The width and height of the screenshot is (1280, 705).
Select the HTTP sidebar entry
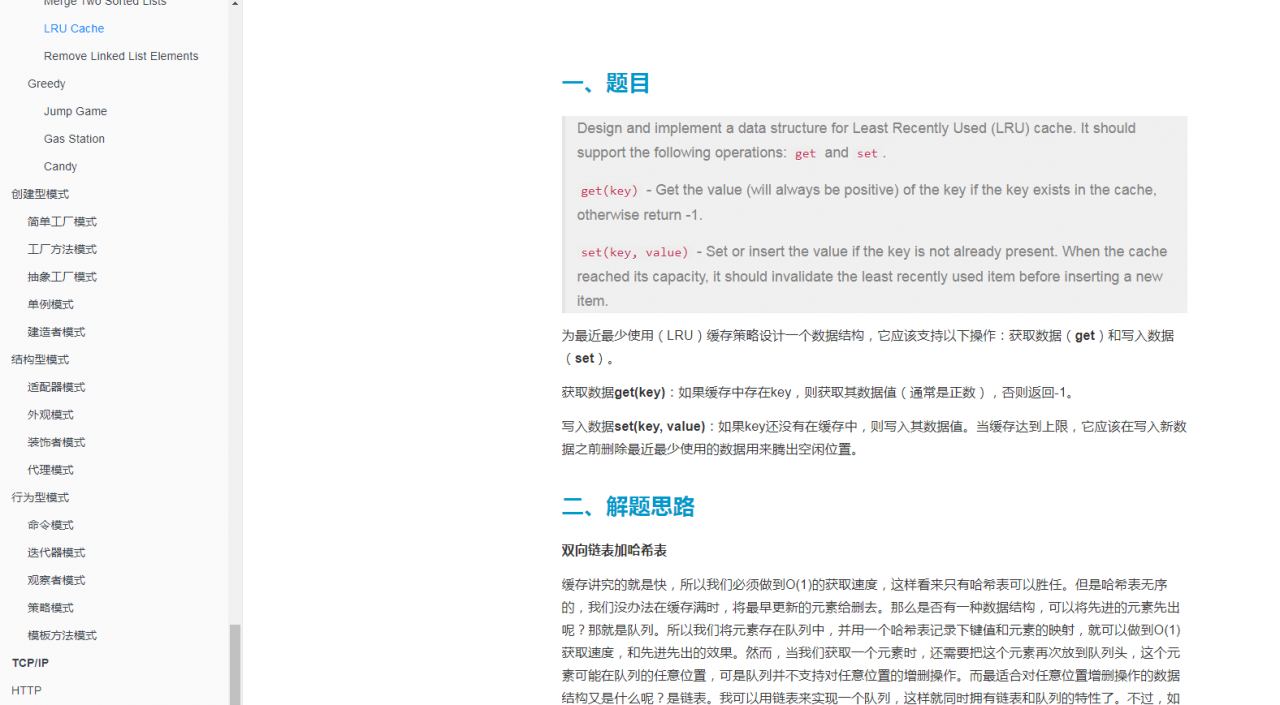26,691
